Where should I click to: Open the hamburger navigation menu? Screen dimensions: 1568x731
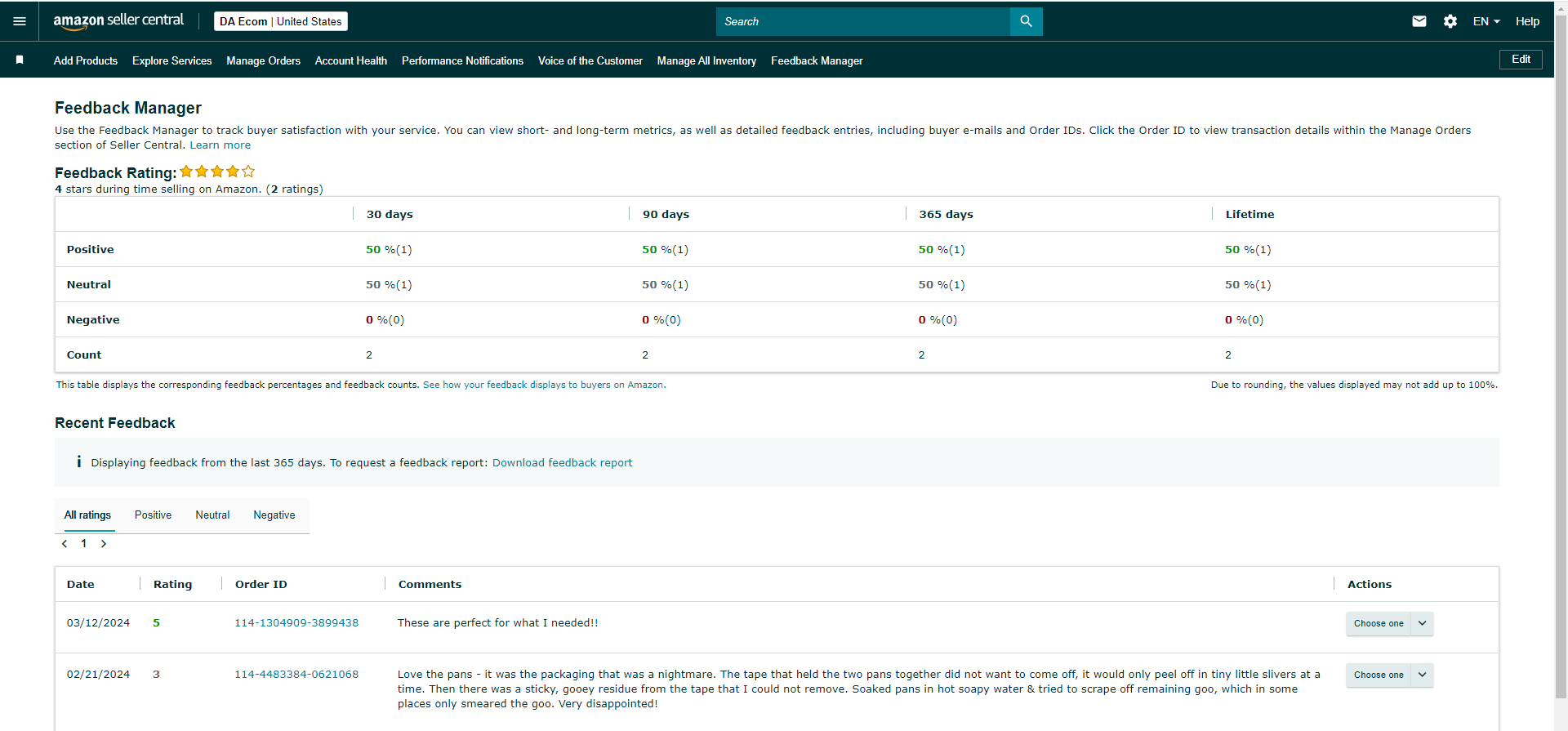point(20,21)
